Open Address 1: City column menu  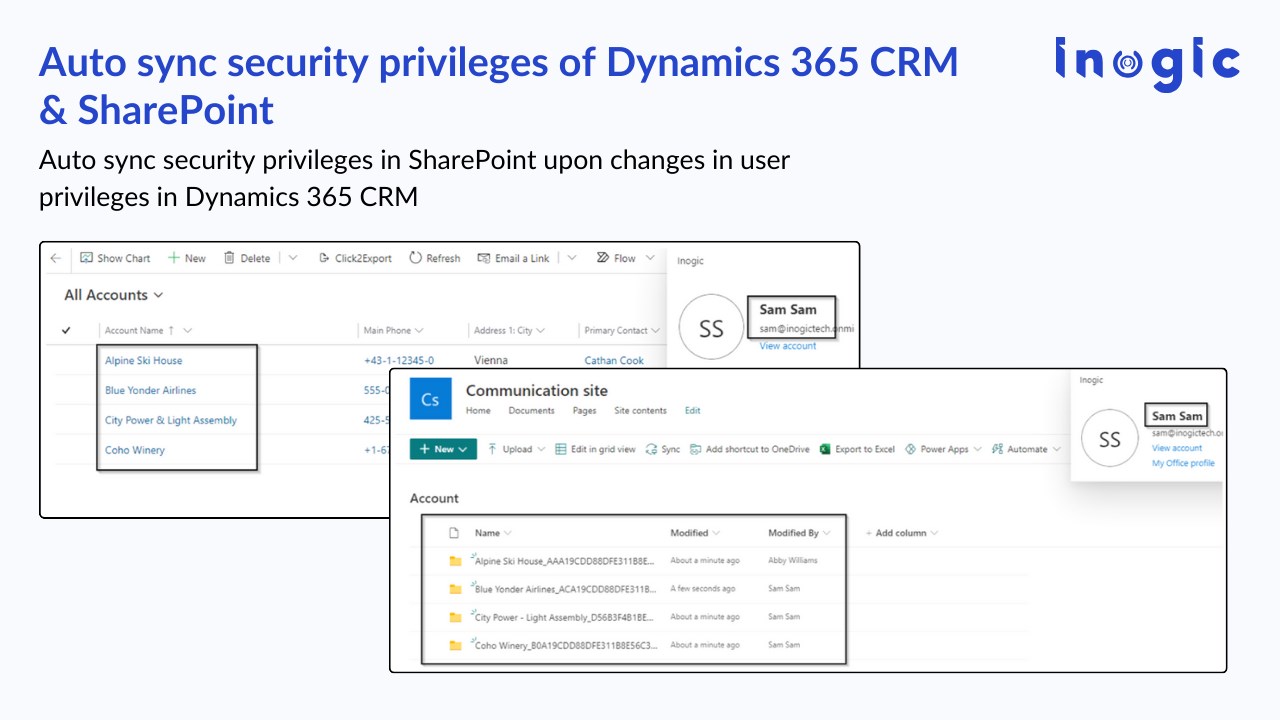510,330
